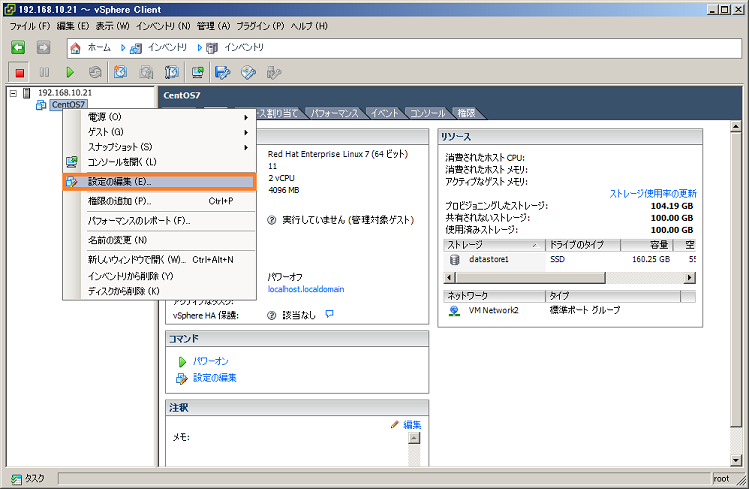
Task: Select the datastore1 row in storage table
Action: [570, 259]
